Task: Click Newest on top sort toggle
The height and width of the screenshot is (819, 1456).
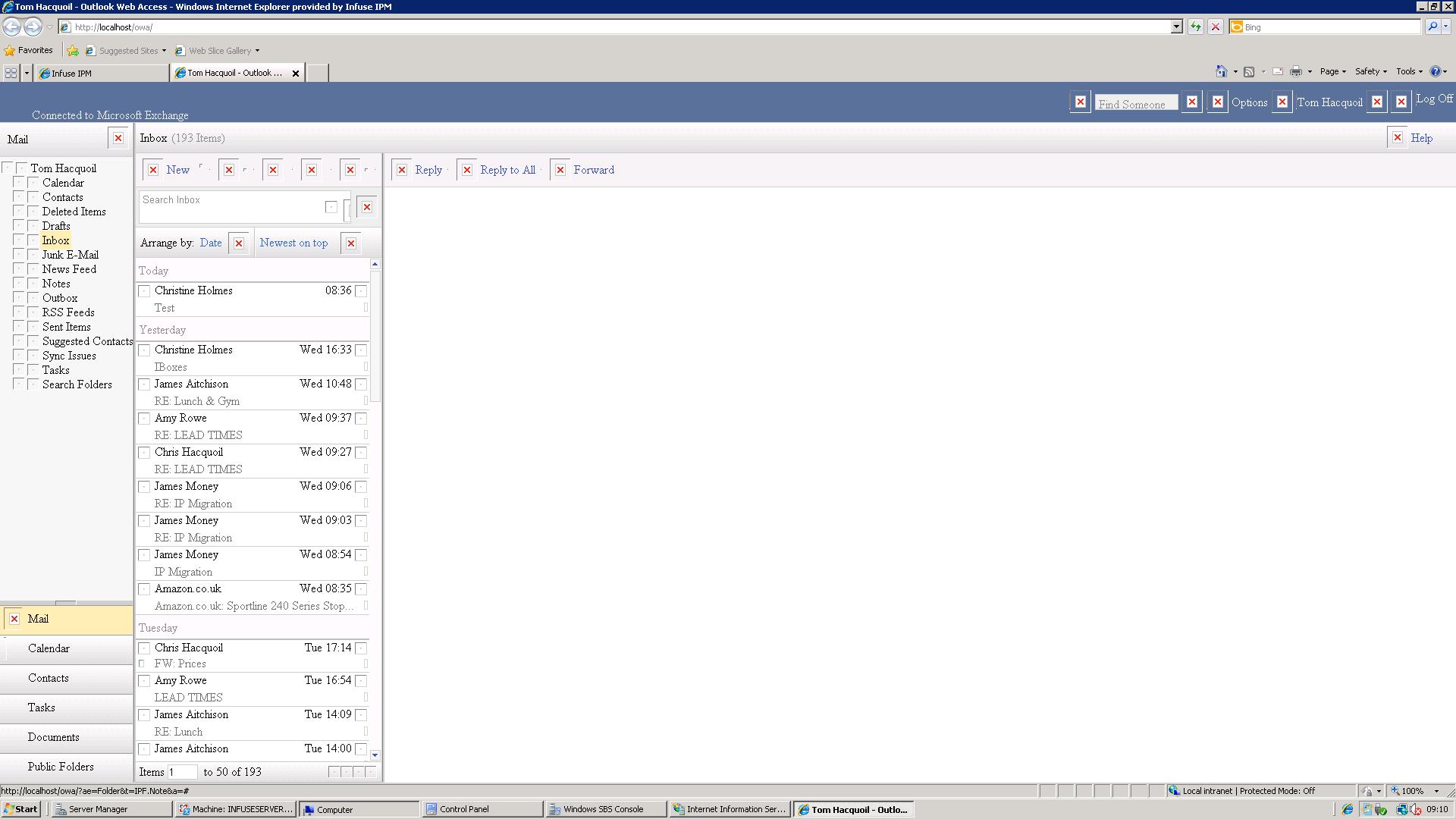Action: (x=293, y=242)
